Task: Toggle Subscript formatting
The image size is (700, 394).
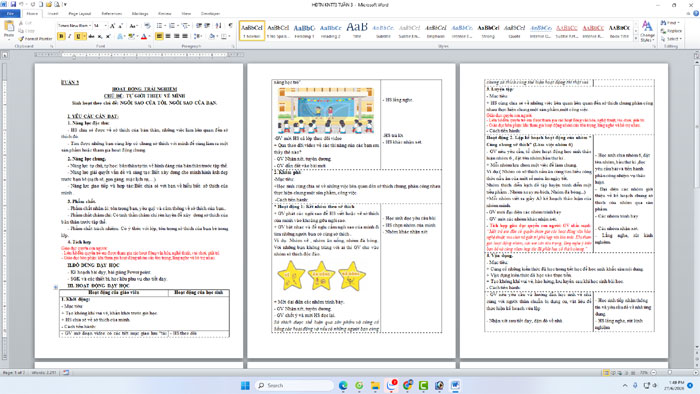Action: tap(100, 36)
